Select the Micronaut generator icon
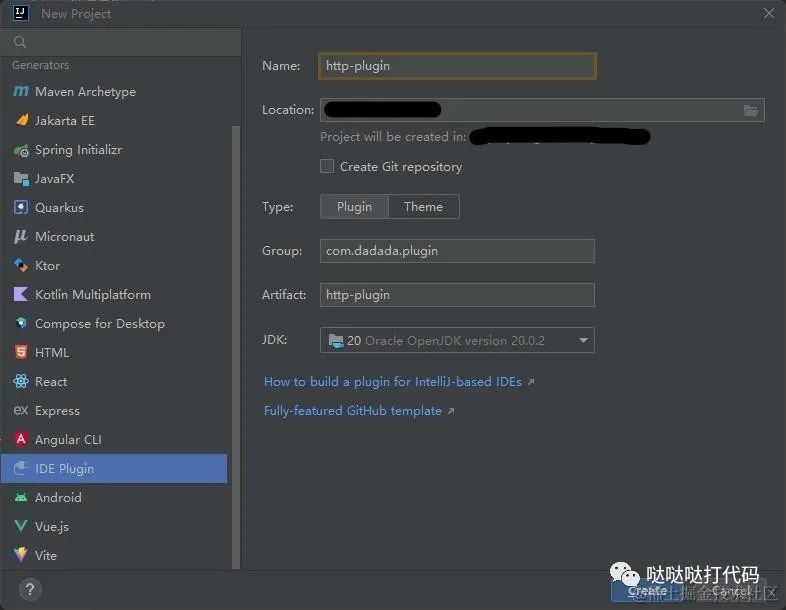The height and width of the screenshot is (610, 786). (x=21, y=236)
